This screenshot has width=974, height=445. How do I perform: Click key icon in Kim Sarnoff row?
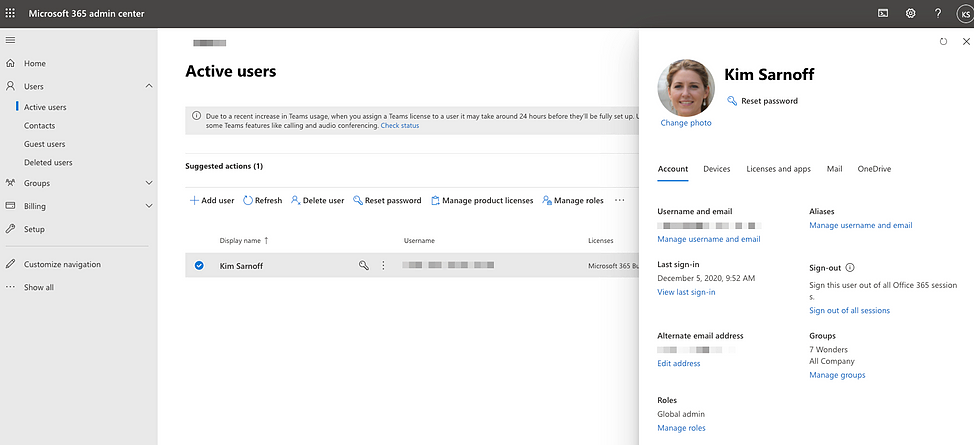pyautogui.click(x=364, y=265)
